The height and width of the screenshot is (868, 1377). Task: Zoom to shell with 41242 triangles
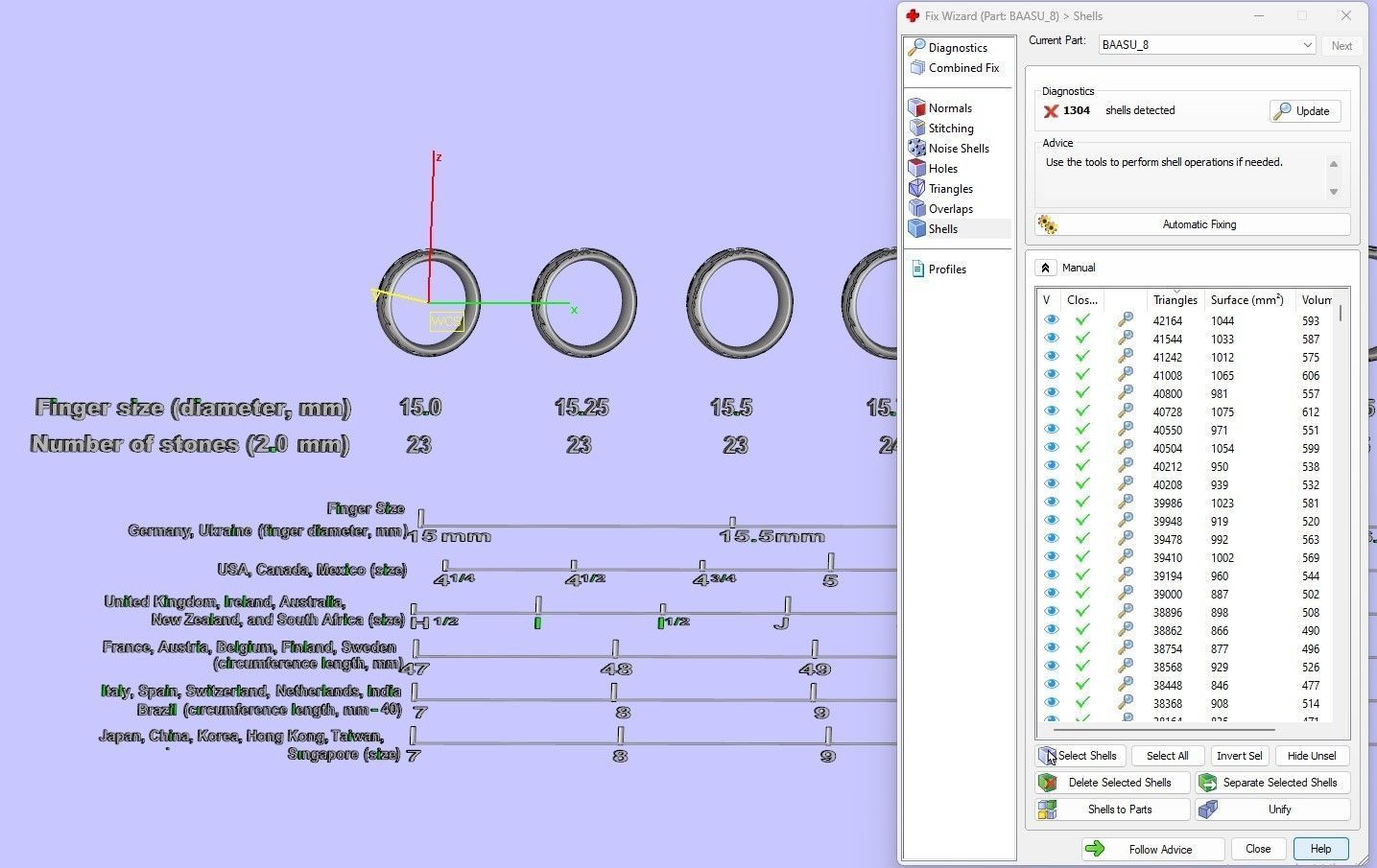(1125, 357)
